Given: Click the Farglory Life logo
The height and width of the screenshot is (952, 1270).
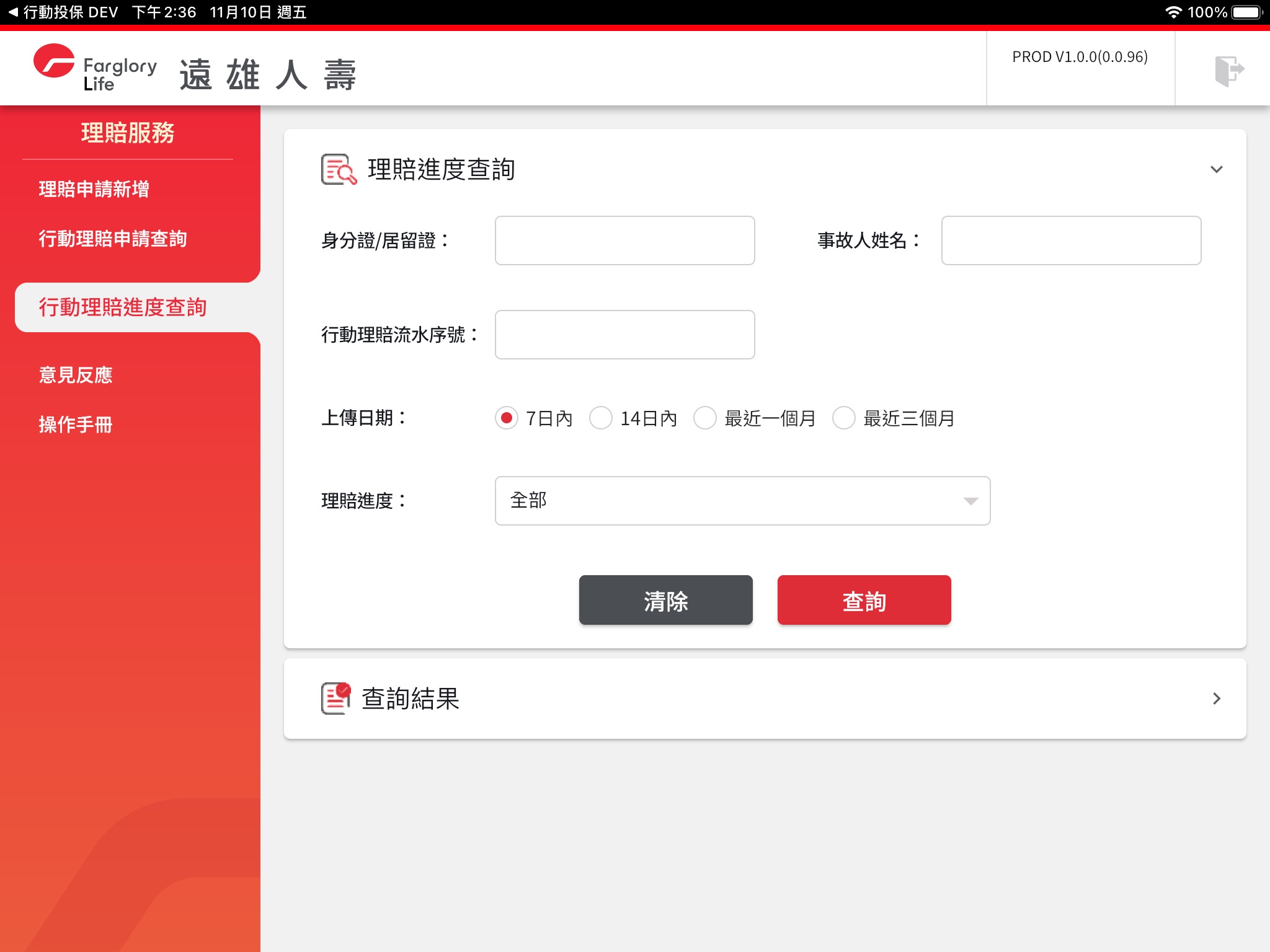Looking at the screenshot, I should pyautogui.click(x=95, y=68).
